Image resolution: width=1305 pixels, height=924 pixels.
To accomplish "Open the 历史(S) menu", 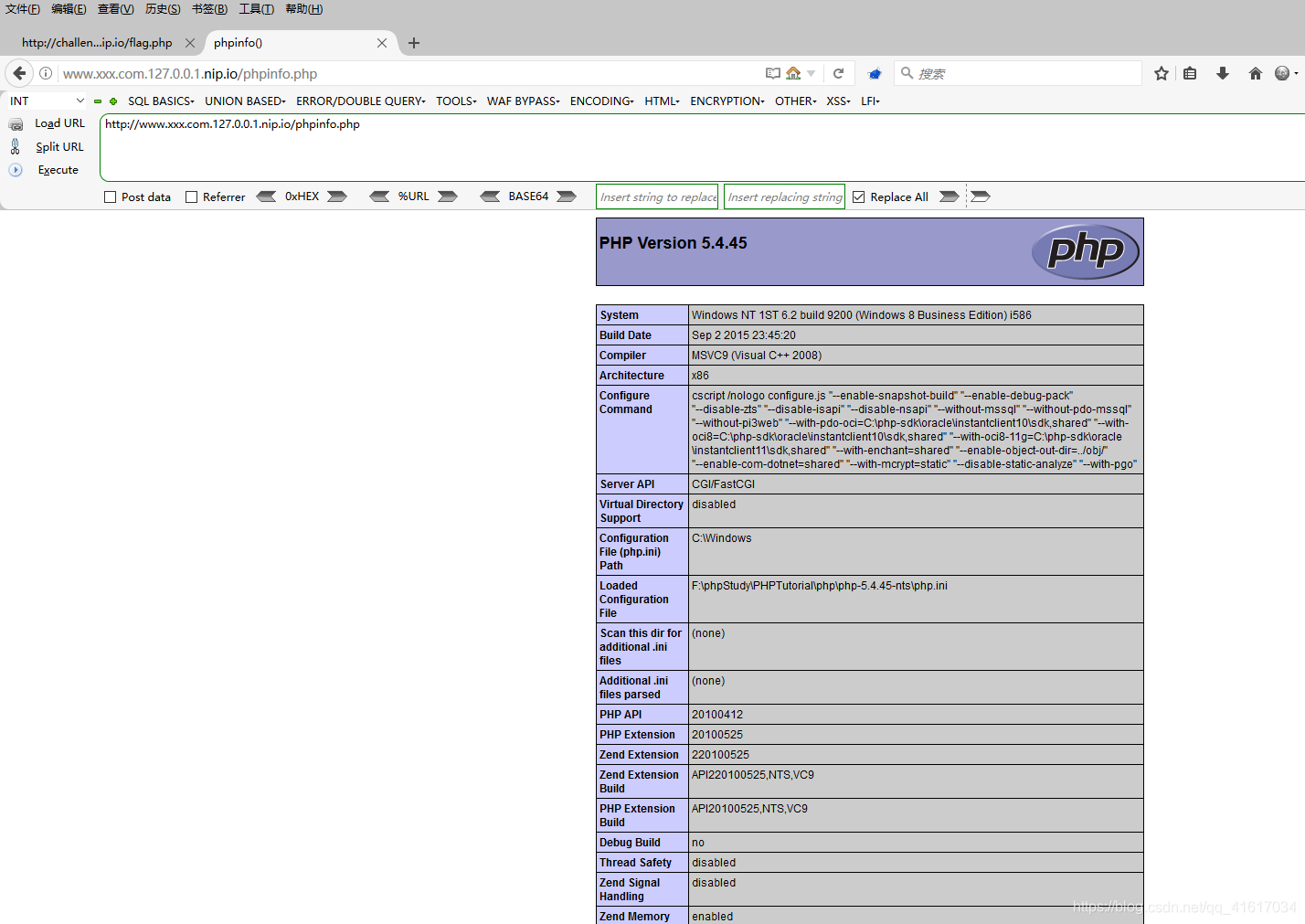I will click(x=163, y=9).
